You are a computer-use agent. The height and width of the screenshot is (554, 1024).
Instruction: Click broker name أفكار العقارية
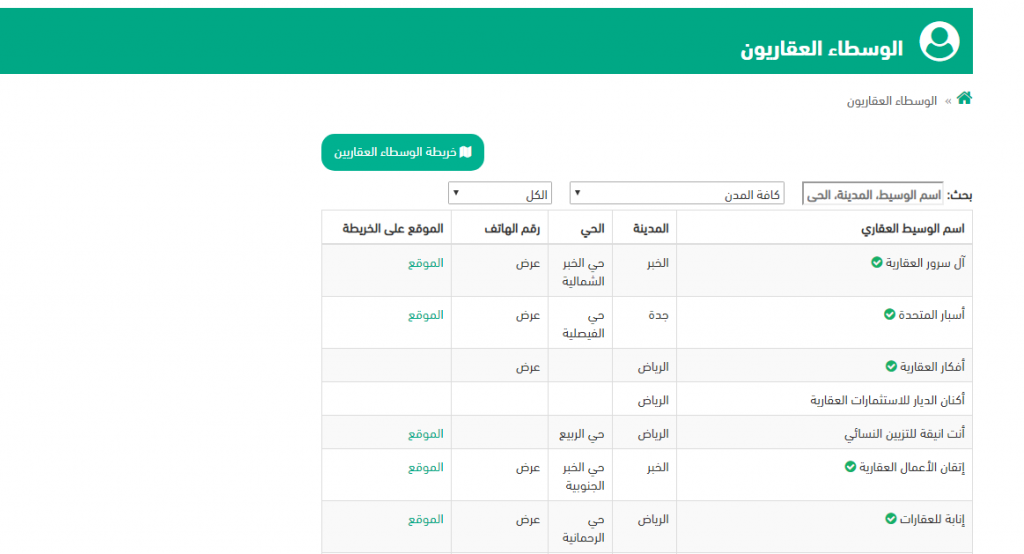pyautogui.click(x=932, y=367)
